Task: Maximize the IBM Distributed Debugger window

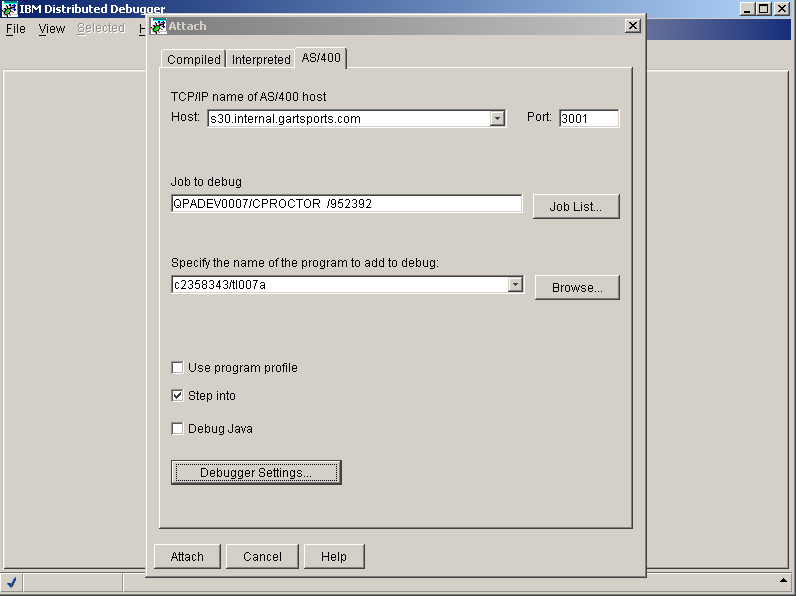Action: click(764, 9)
